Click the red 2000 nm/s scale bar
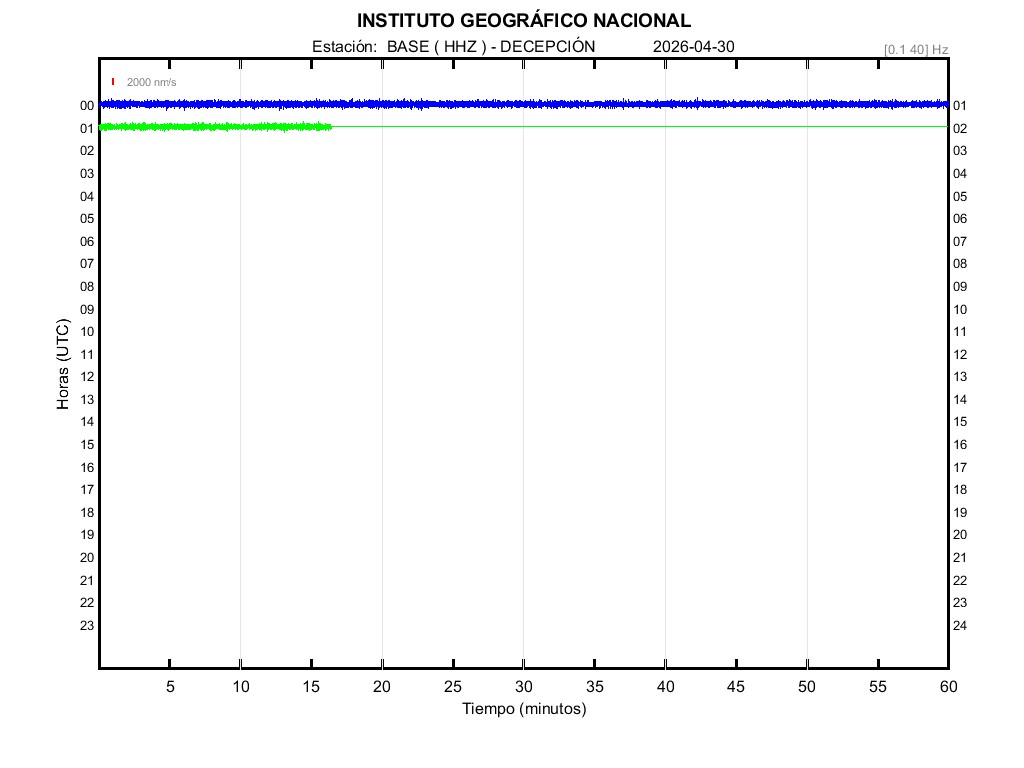1024x768 pixels. [113, 82]
